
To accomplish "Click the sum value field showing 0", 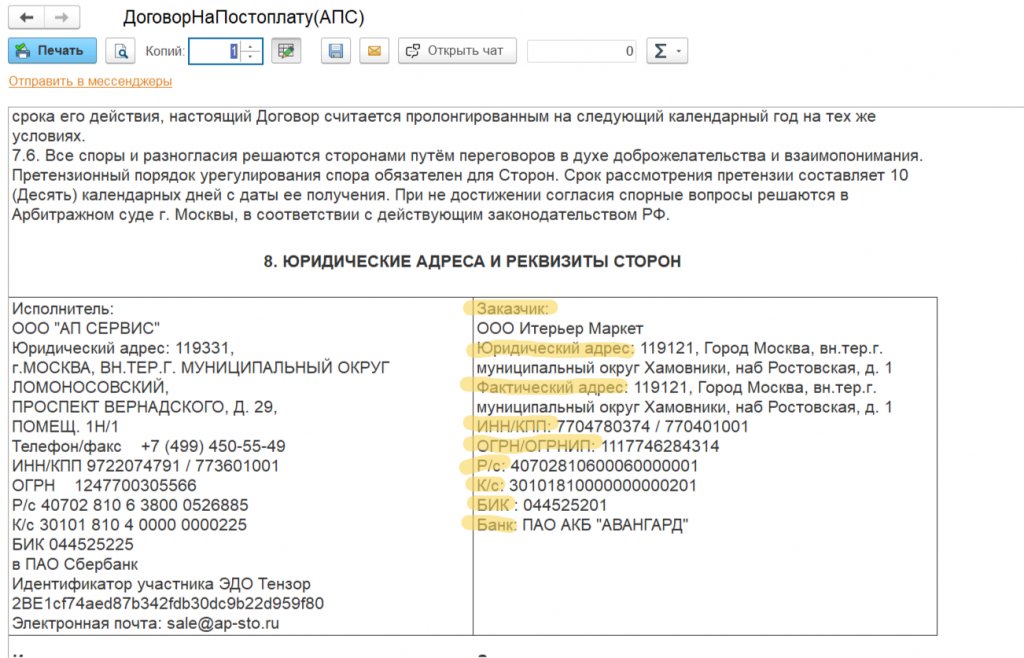I will (x=581, y=51).
